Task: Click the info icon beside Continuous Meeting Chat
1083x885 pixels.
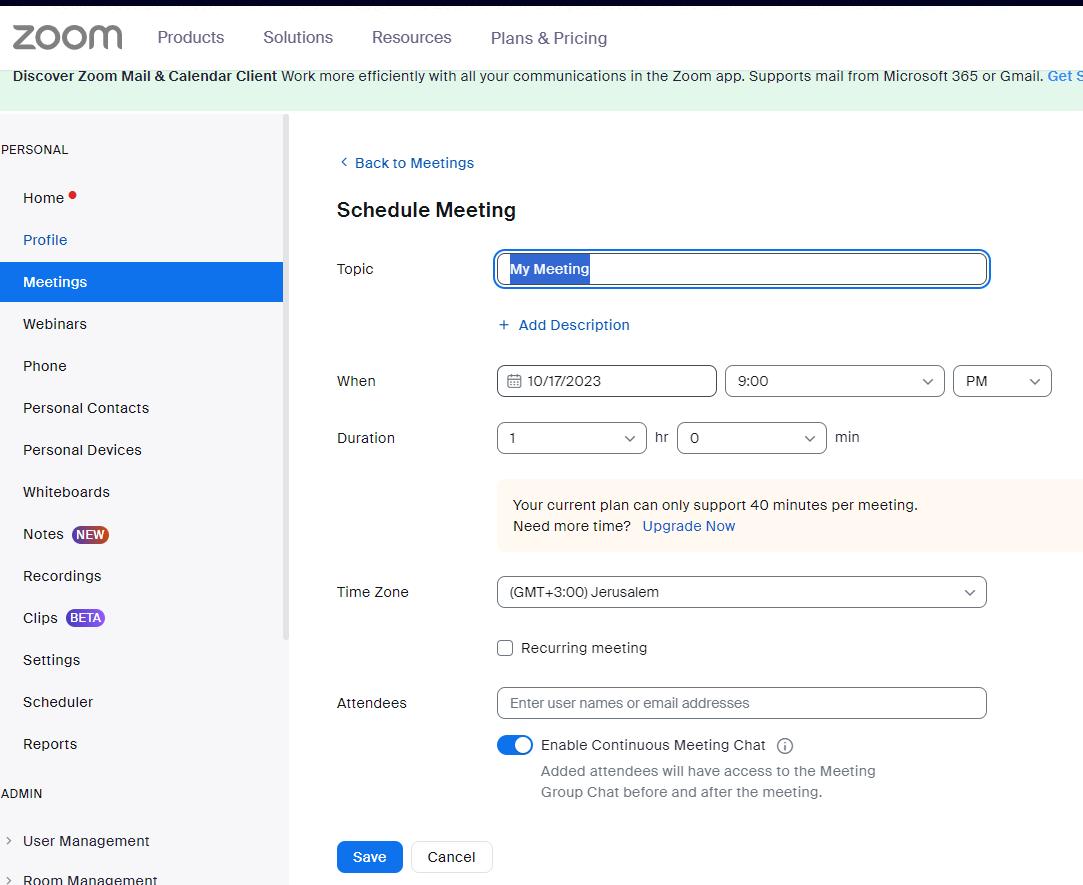Action: (785, 746)
